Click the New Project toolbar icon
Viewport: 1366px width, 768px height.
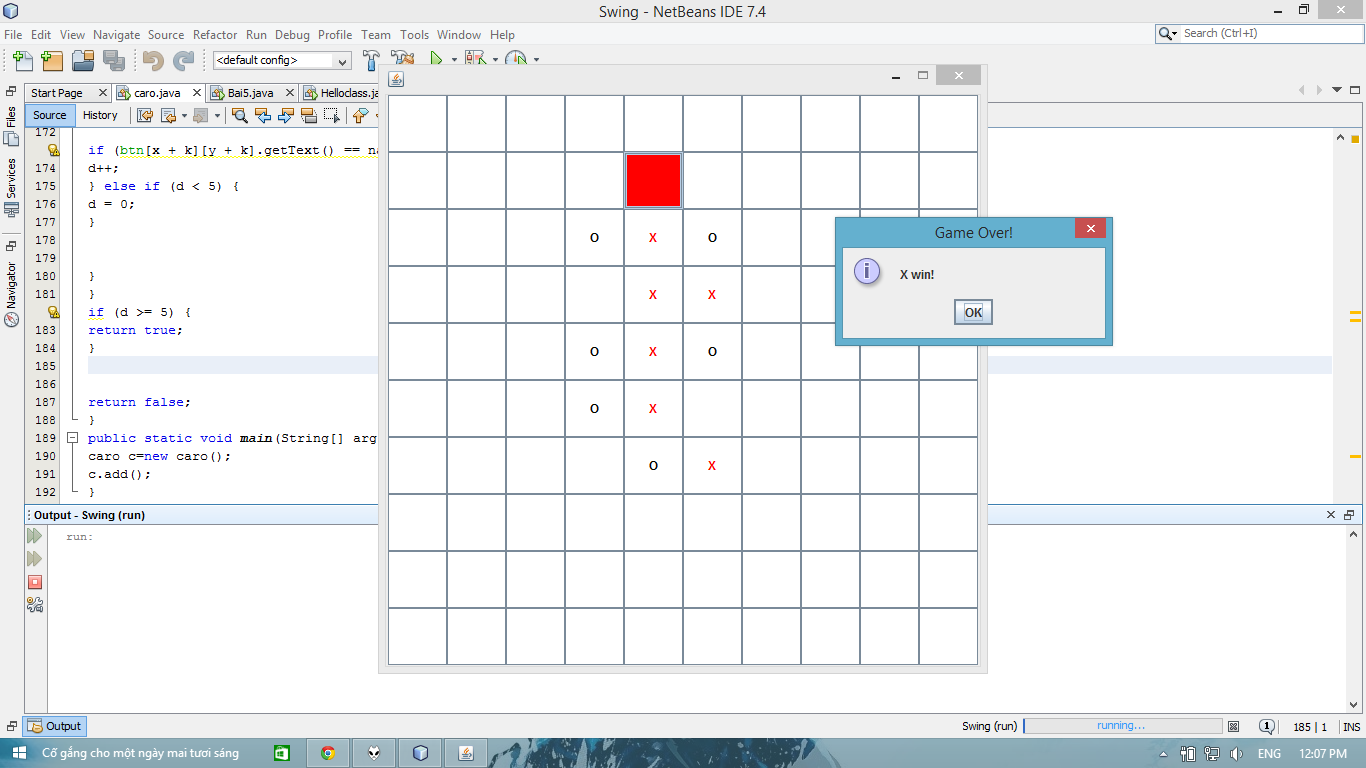[52, 60]
